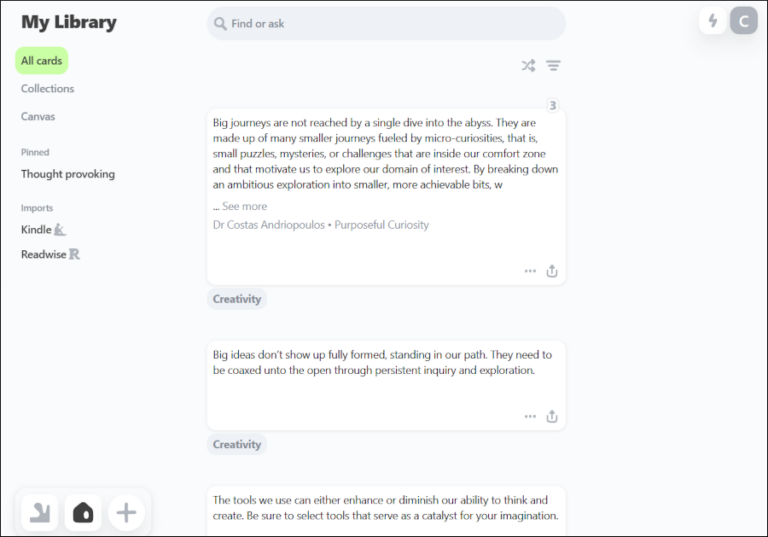Select All cards in the sidebar

pyautogui.click(x=42, y=61)
